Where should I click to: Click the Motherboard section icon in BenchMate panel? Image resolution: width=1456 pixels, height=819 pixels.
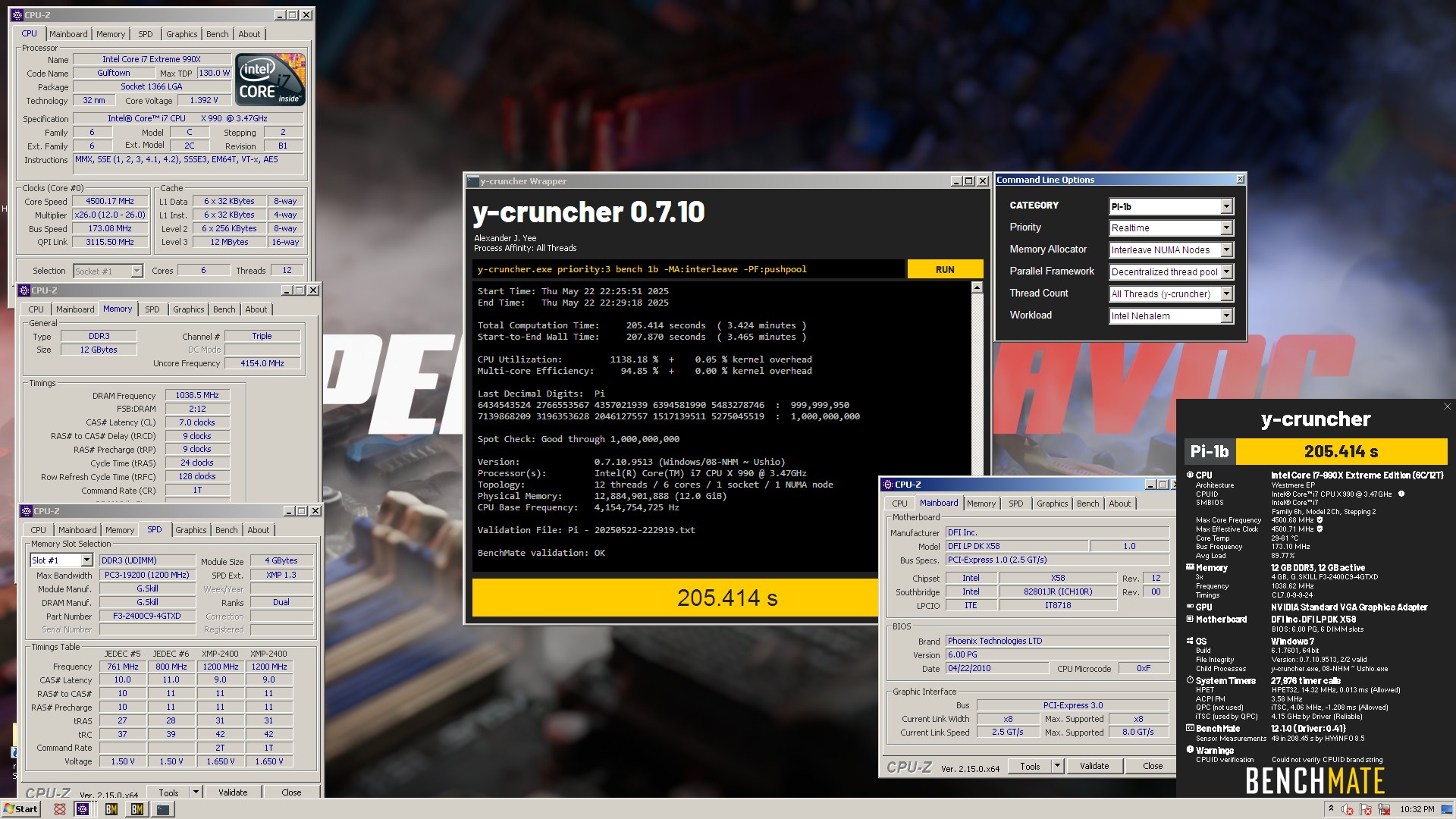pyautogui.click(x=1190, y=619)
